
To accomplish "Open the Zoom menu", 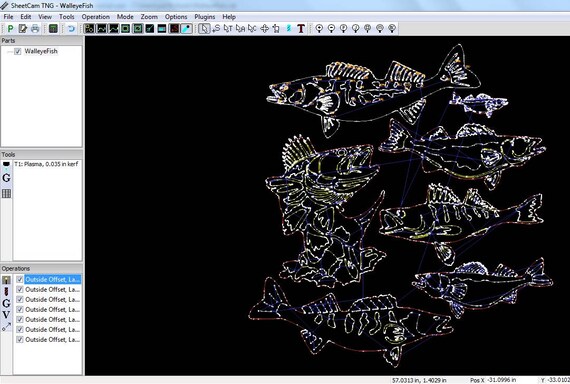I will (149, 17).
